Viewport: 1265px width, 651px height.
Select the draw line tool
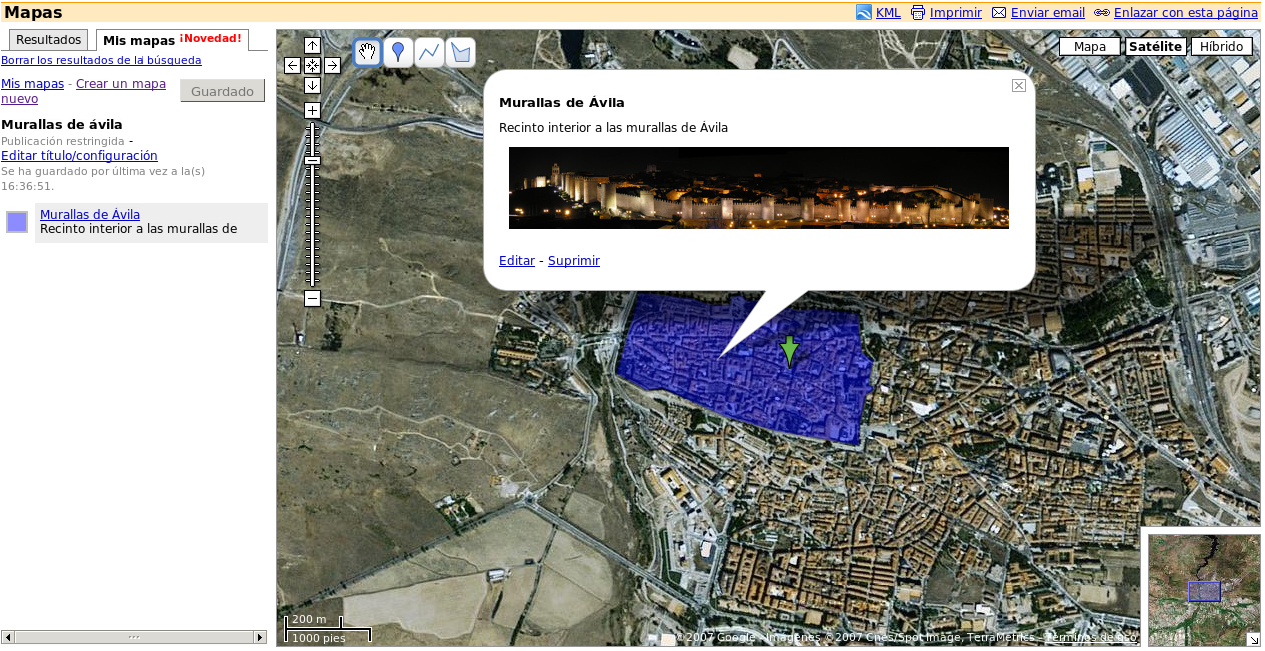[429, 52]
